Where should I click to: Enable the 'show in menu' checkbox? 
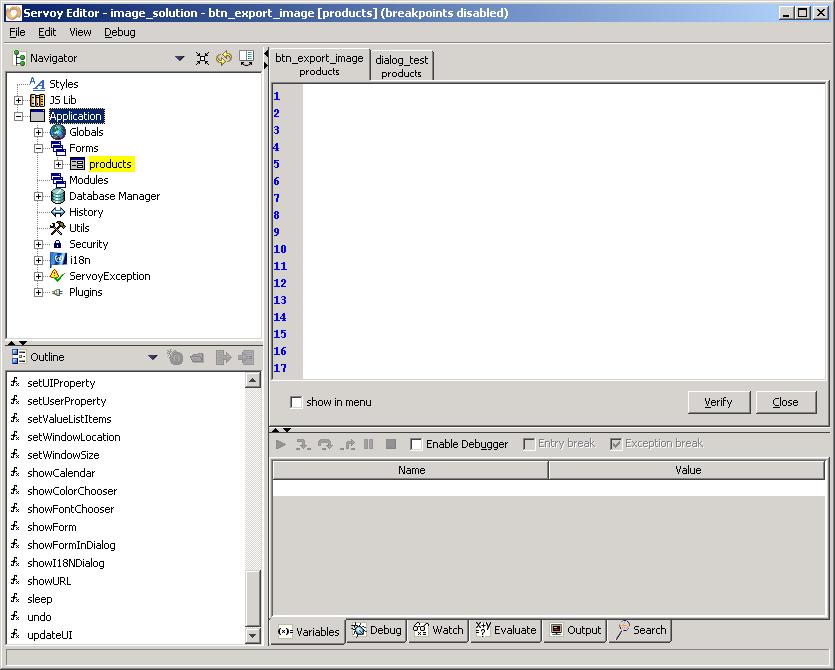[296, 402]
